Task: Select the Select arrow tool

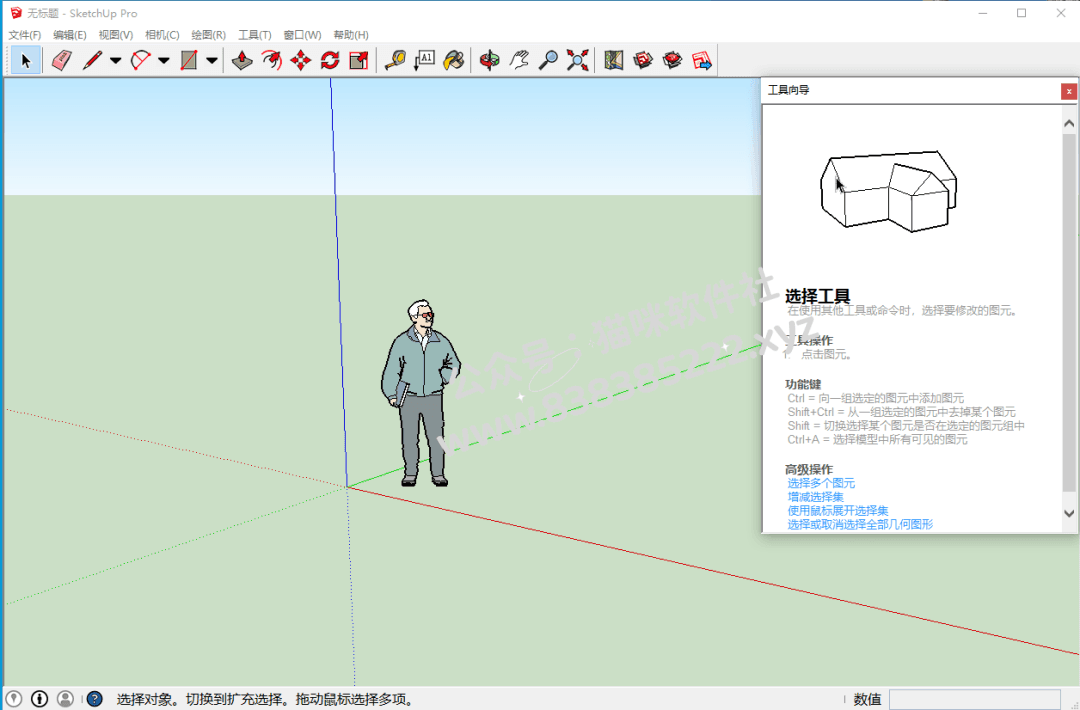Action: click(x=25, y=61)
